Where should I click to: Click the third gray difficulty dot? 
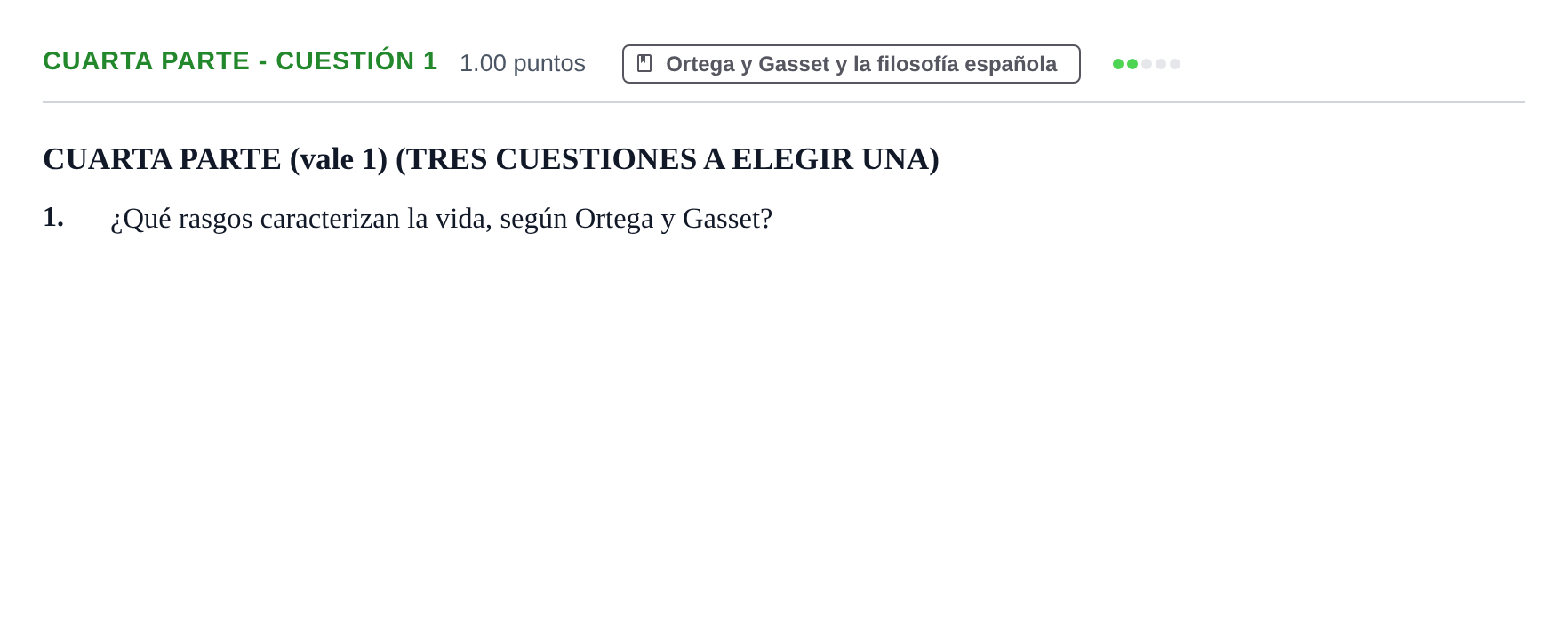pos(1147,64)
